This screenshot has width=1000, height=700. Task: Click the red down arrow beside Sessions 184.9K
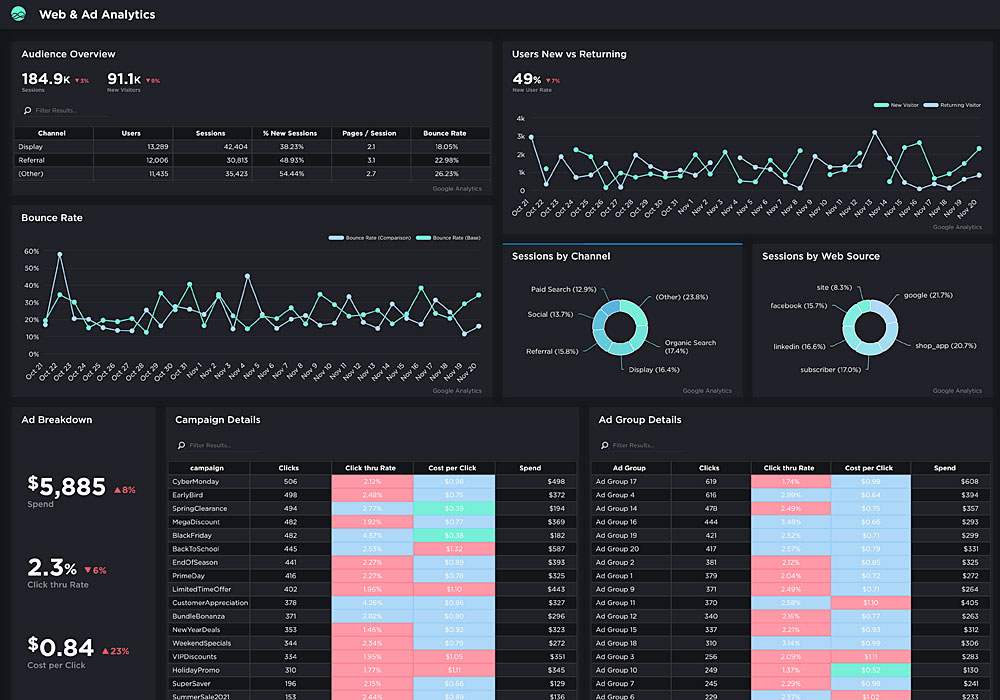click(78, 81)
